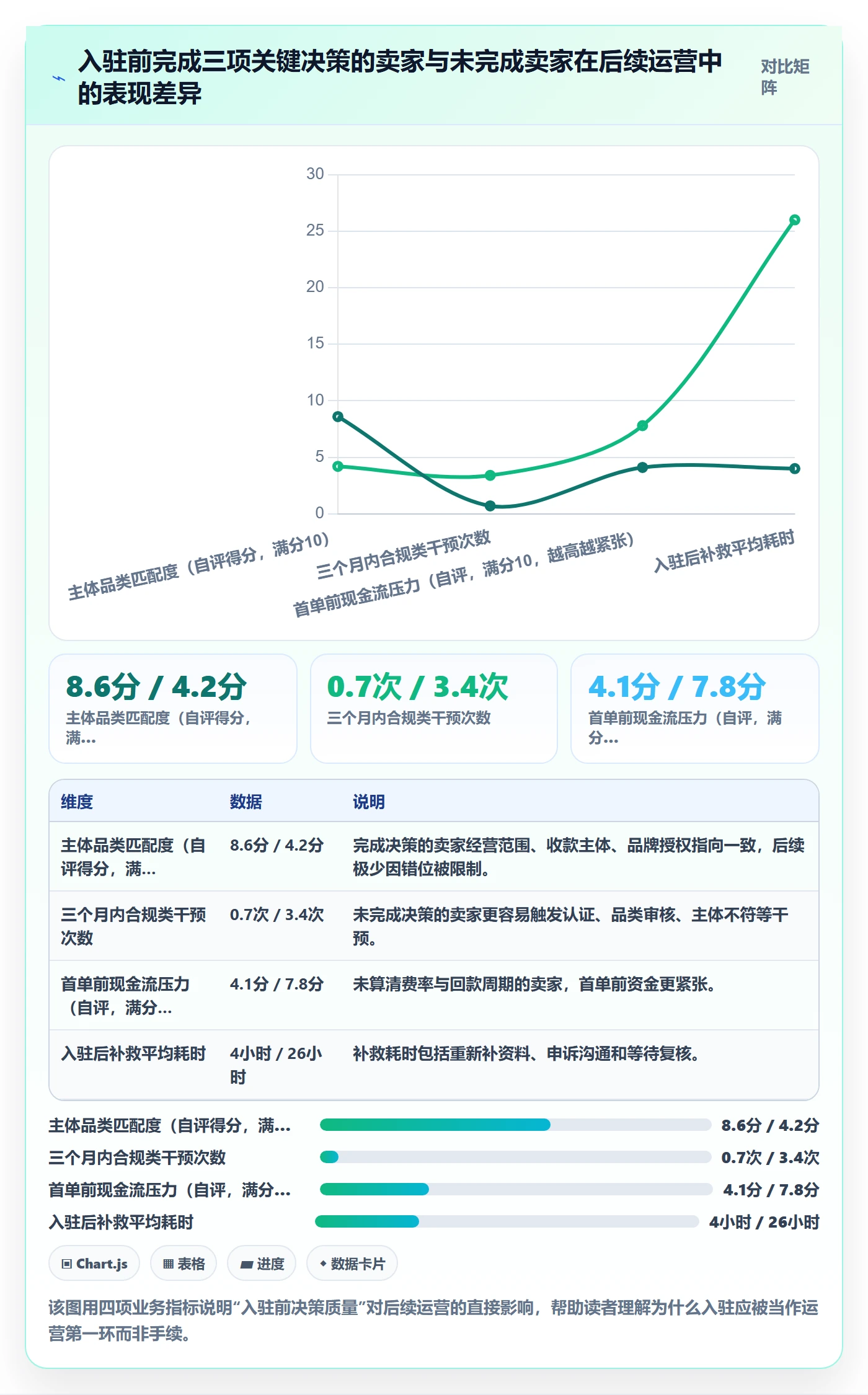Click the 4小时 / 26小时 value beside the progress bar

pos(764,1221)
